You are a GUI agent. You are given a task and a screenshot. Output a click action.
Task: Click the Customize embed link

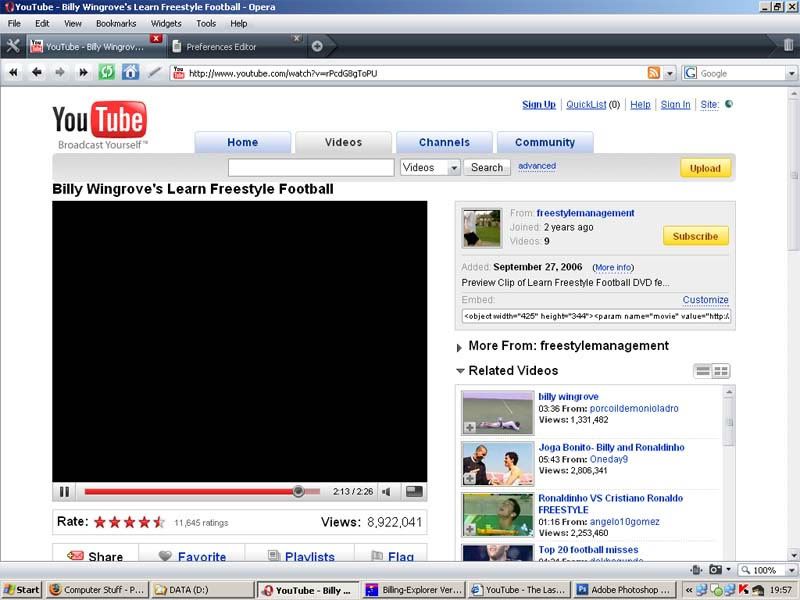tap(706, 299)
